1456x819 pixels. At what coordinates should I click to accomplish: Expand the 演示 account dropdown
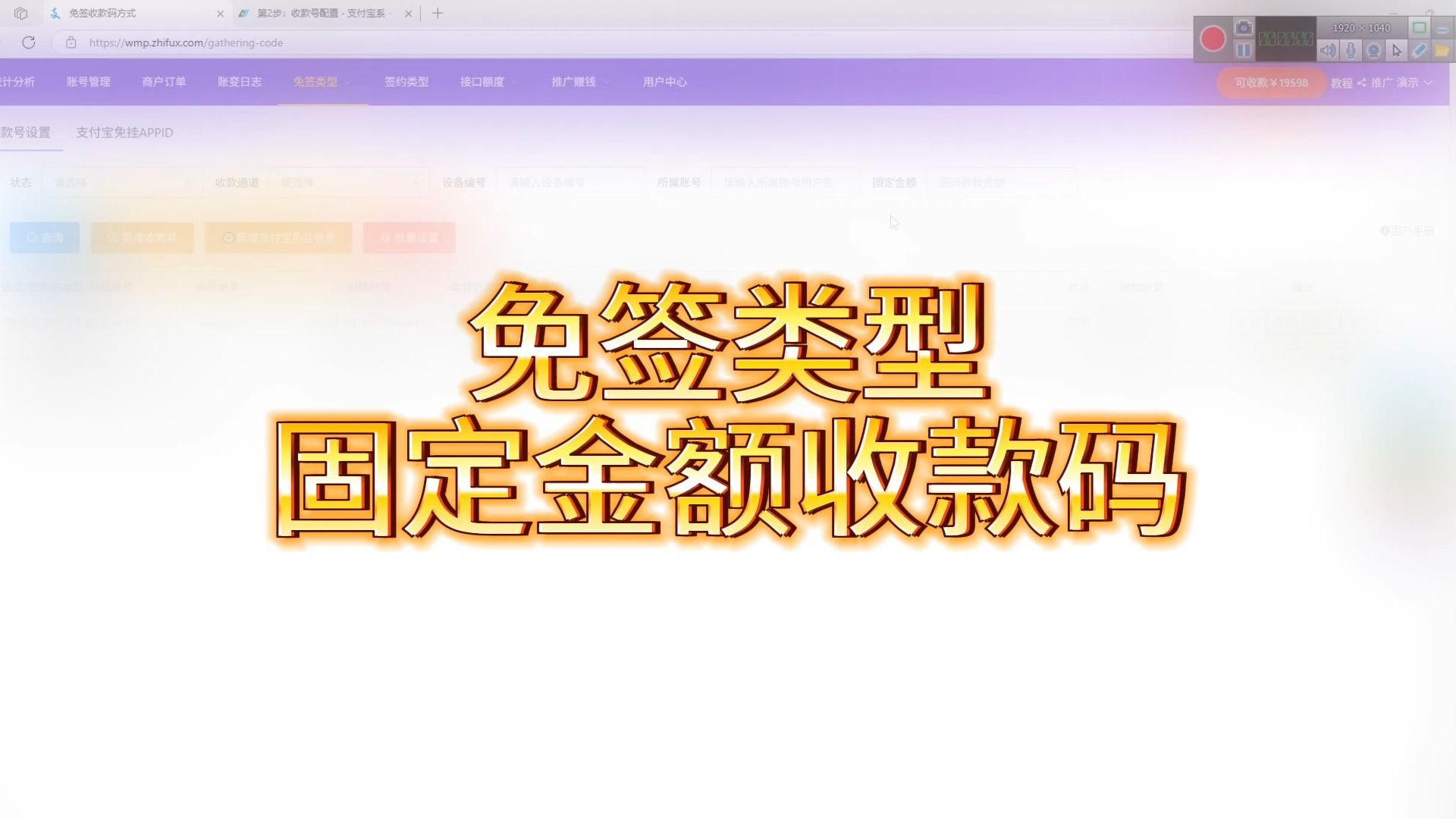click(x=1414, y=83)
